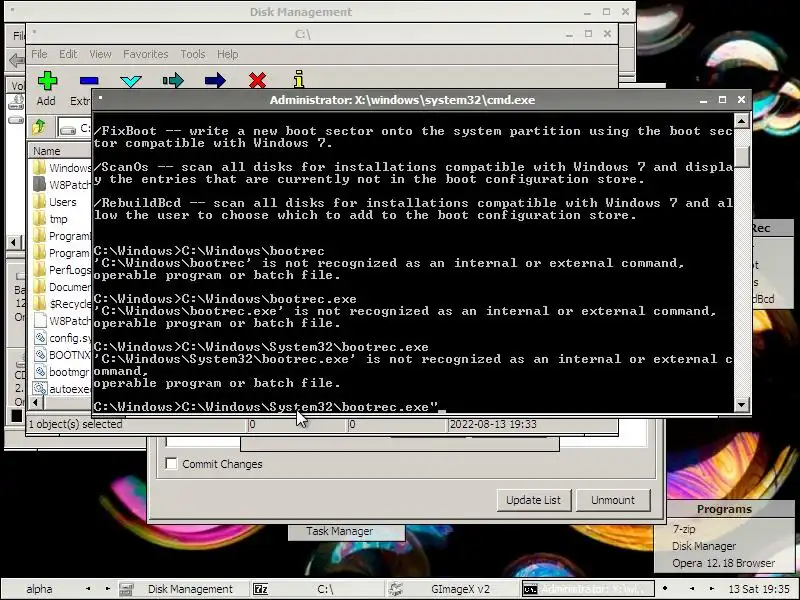Select the config.sys file entry

62,338
